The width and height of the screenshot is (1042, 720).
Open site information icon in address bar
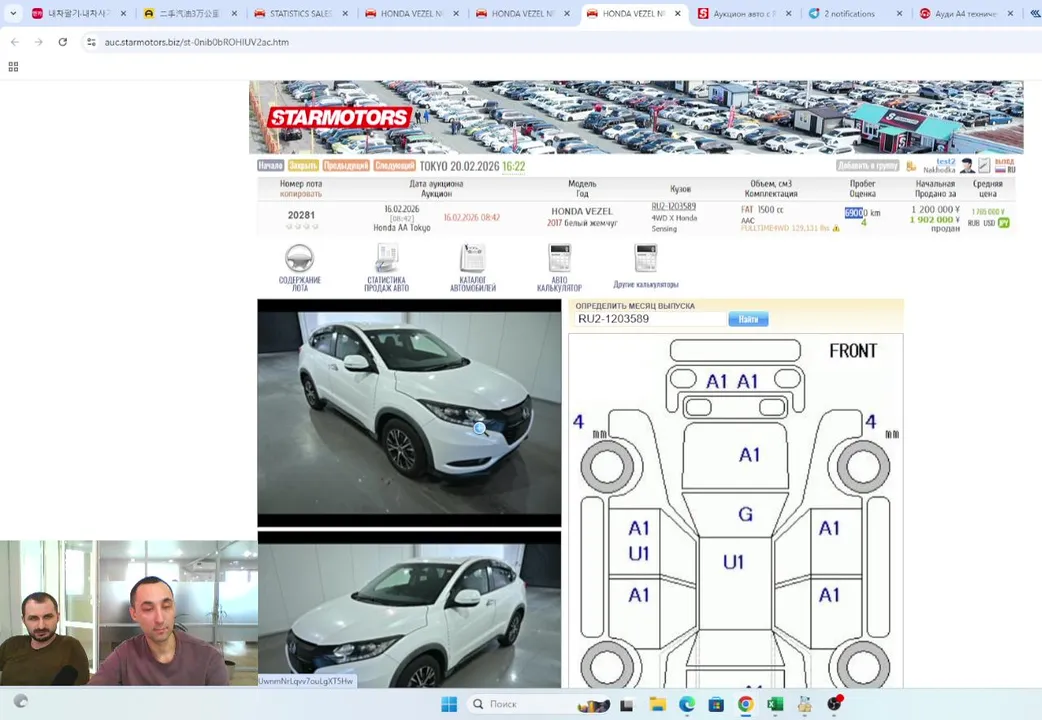[91, 42]
